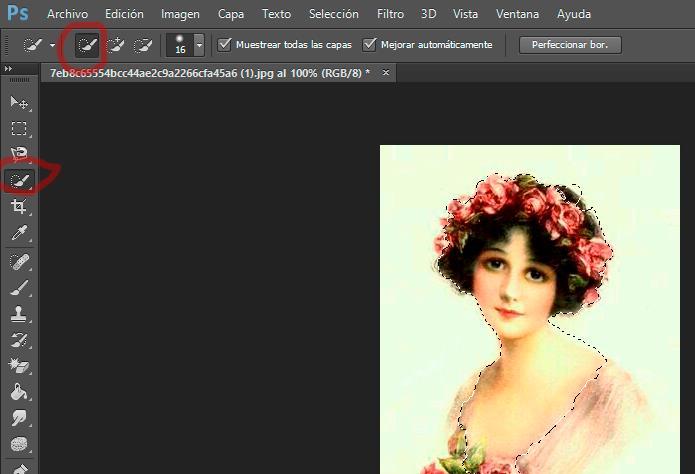The image size is (695, 474).
Task: Click the Photoshop Ps logo
Action: click(18, 13)
